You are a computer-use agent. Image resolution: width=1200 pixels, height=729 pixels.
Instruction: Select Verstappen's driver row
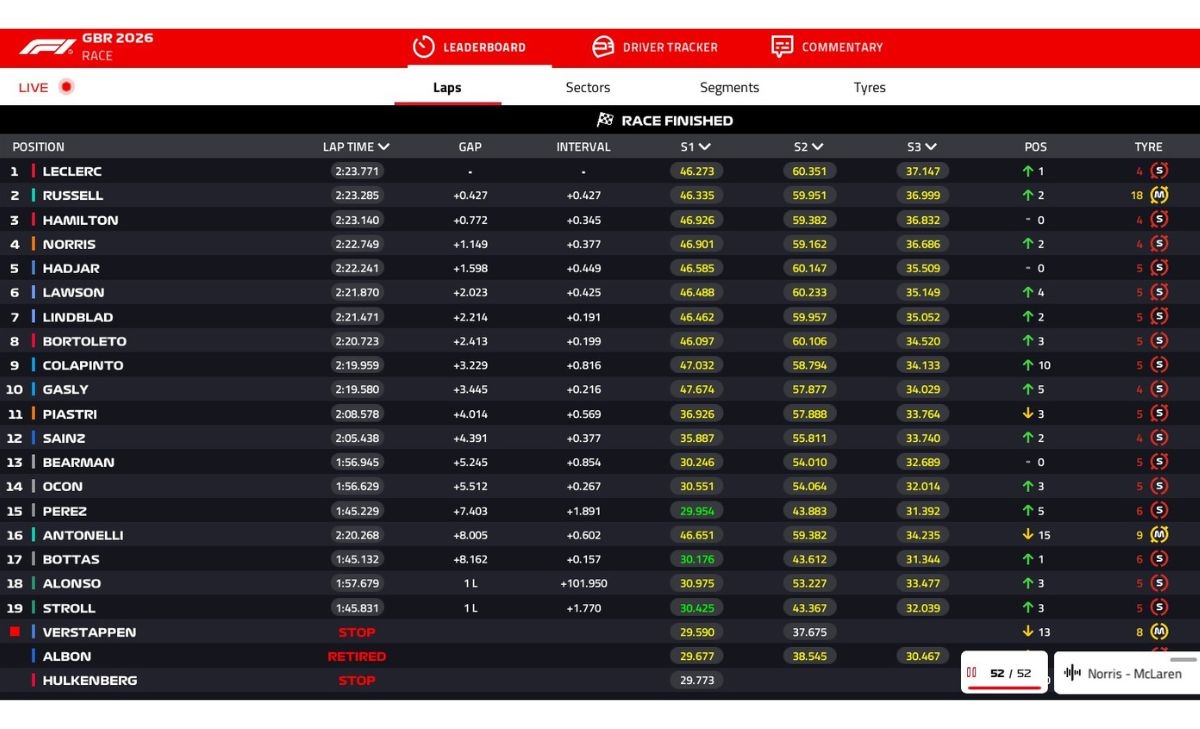click(x=600, y=632)
